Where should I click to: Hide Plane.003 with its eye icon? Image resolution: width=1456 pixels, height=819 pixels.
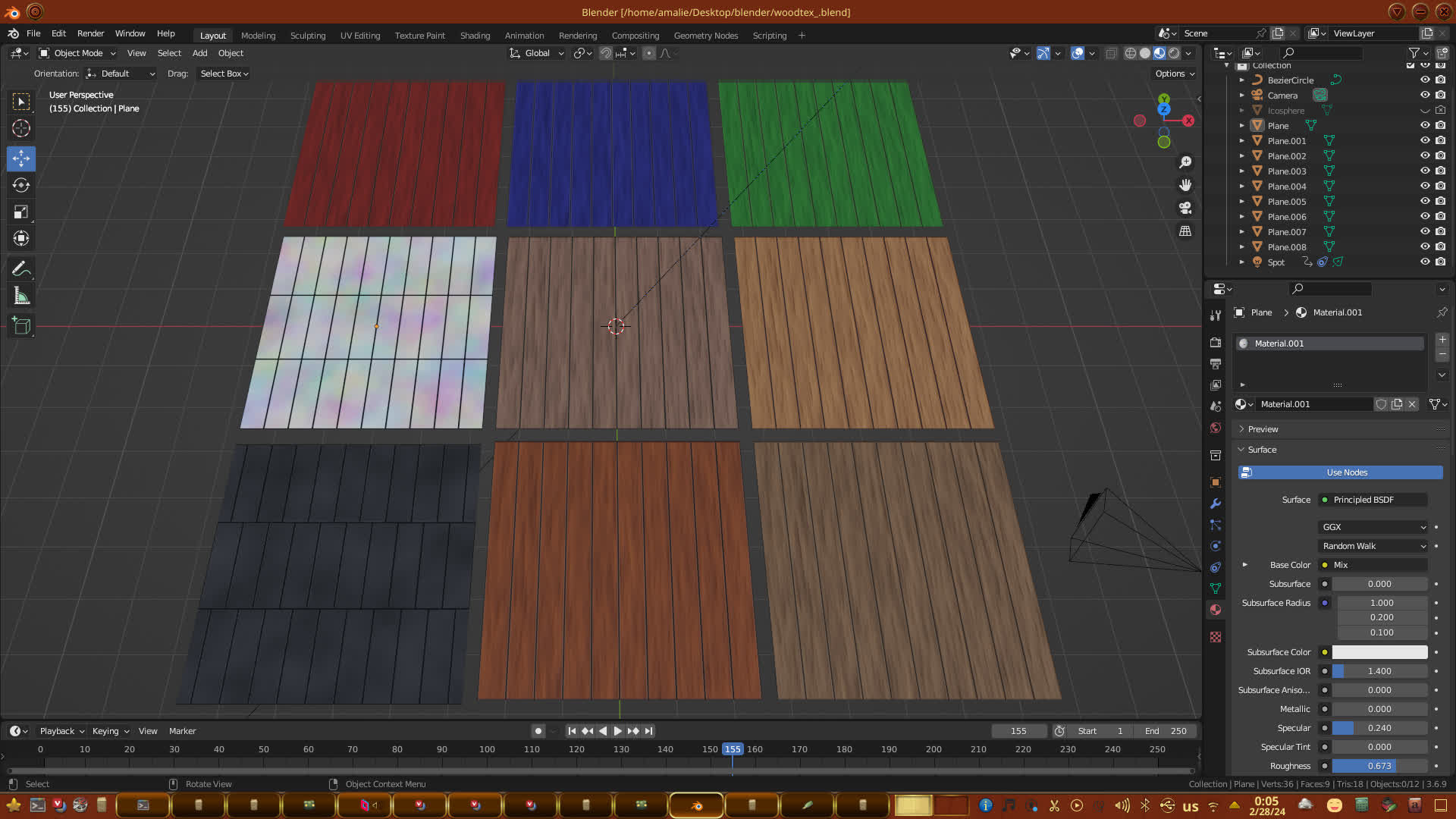pos(1425,171)
